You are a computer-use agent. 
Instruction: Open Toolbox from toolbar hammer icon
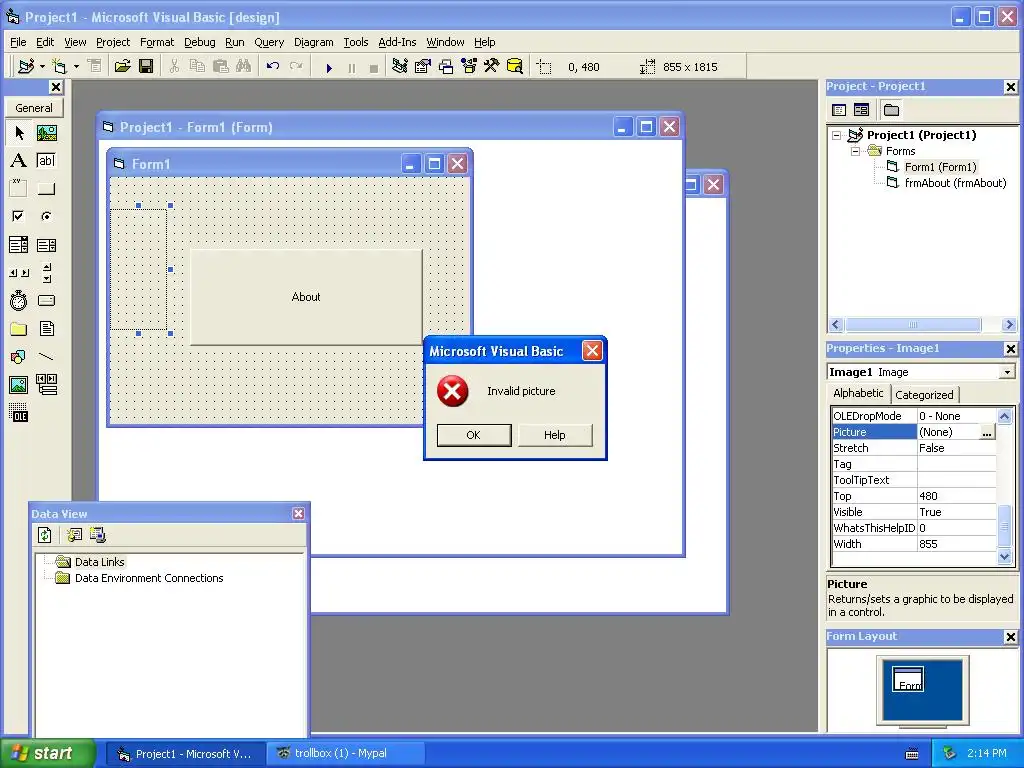[x=491, y=66]
